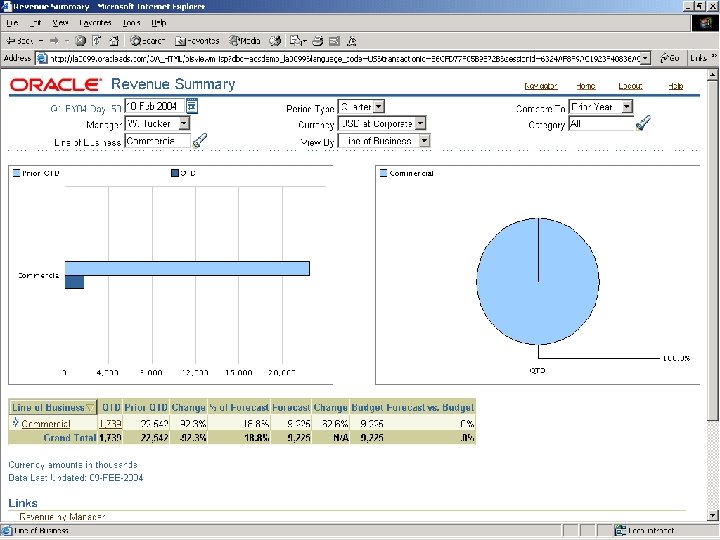Click the browser Back button
Image resolution: width=720 pixels, height=540 pixels.
coord(19,41)
